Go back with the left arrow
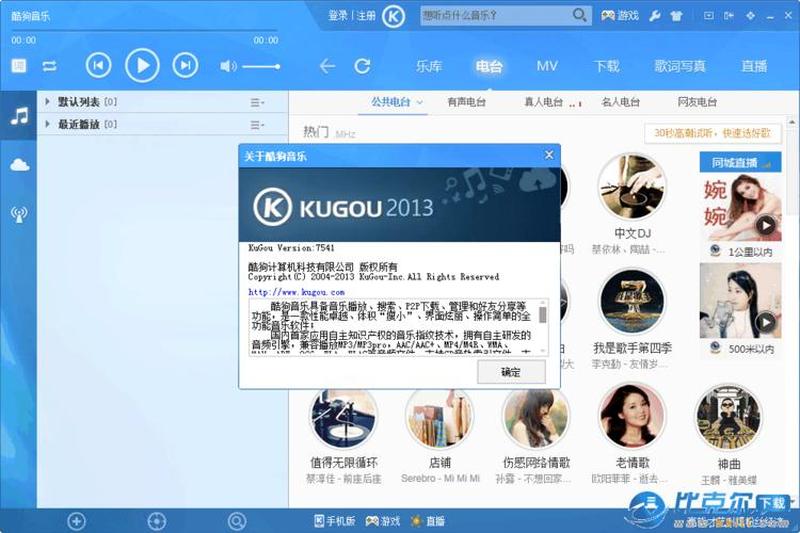Image resolution: width=800 pixels, height=533 pixels. click(327, 66)
